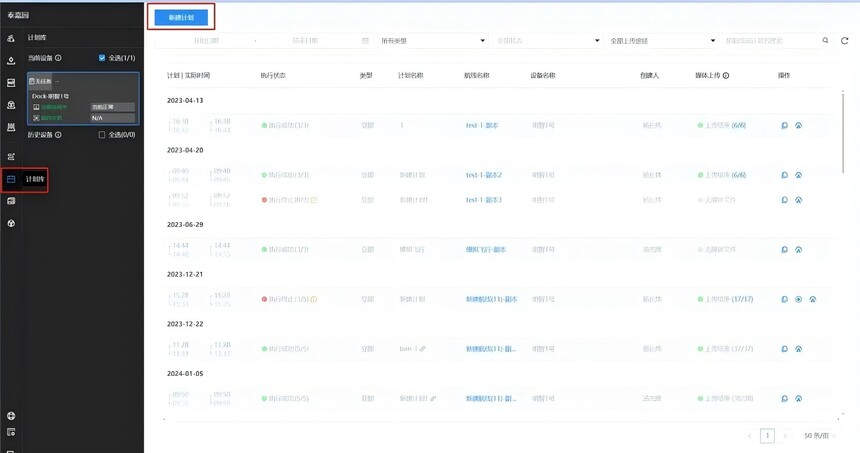This screenshot has width=860, height=453.
Task: Click second action icon in test-1-副本3 row
Action: 799,200
